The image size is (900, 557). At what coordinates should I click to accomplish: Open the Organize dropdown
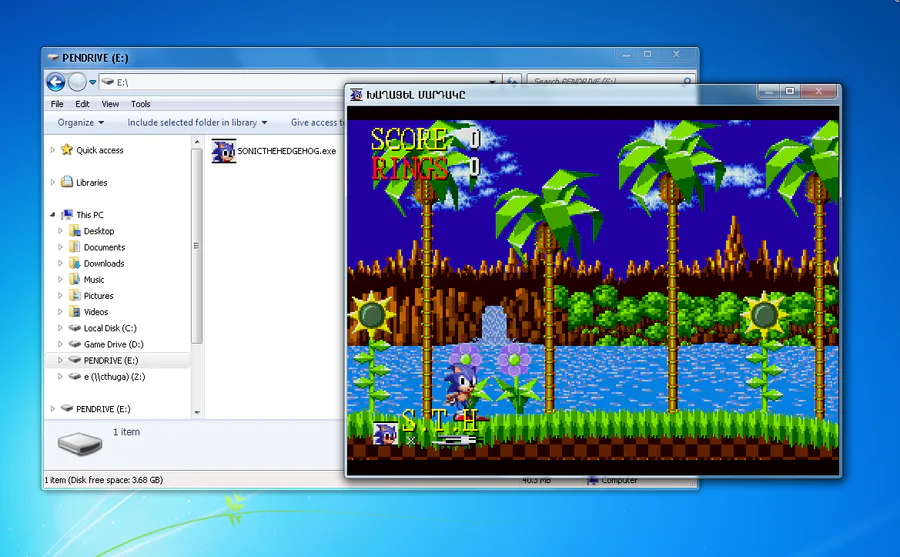click(x=80, y=122)
